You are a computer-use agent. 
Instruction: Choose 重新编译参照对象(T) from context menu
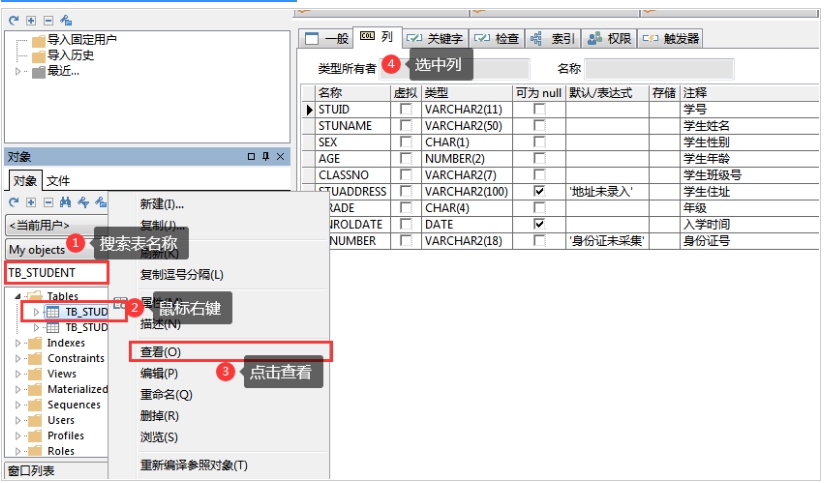click(194, 466)
